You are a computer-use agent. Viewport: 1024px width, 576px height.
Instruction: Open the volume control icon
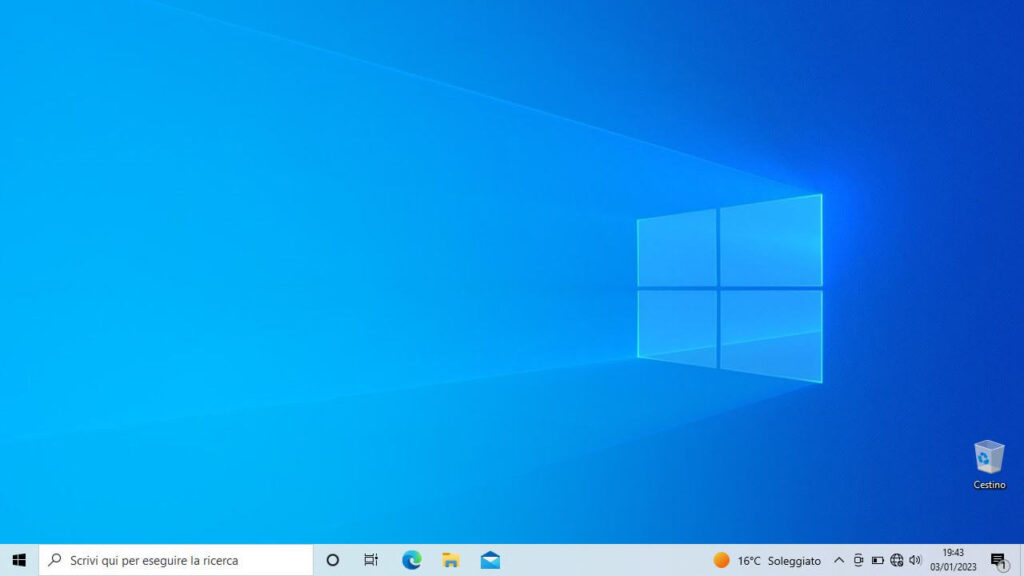coord(916,560)
